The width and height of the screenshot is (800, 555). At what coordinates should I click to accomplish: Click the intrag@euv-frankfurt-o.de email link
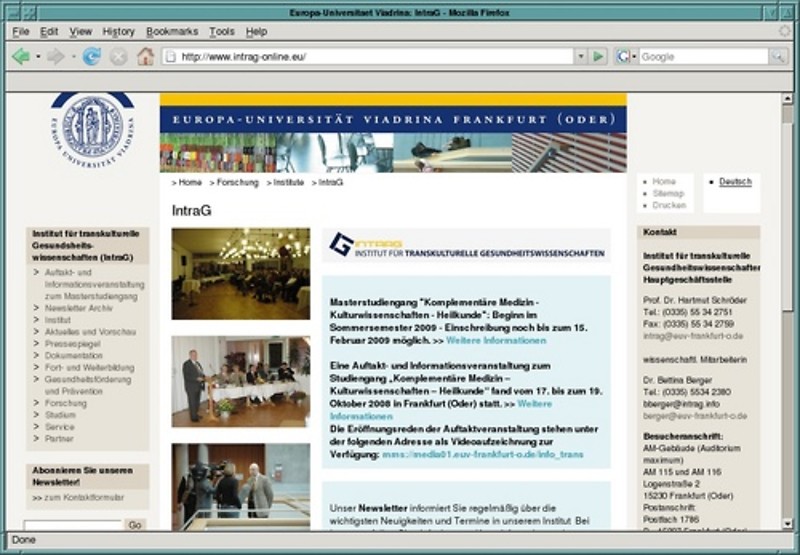(693, 336)
